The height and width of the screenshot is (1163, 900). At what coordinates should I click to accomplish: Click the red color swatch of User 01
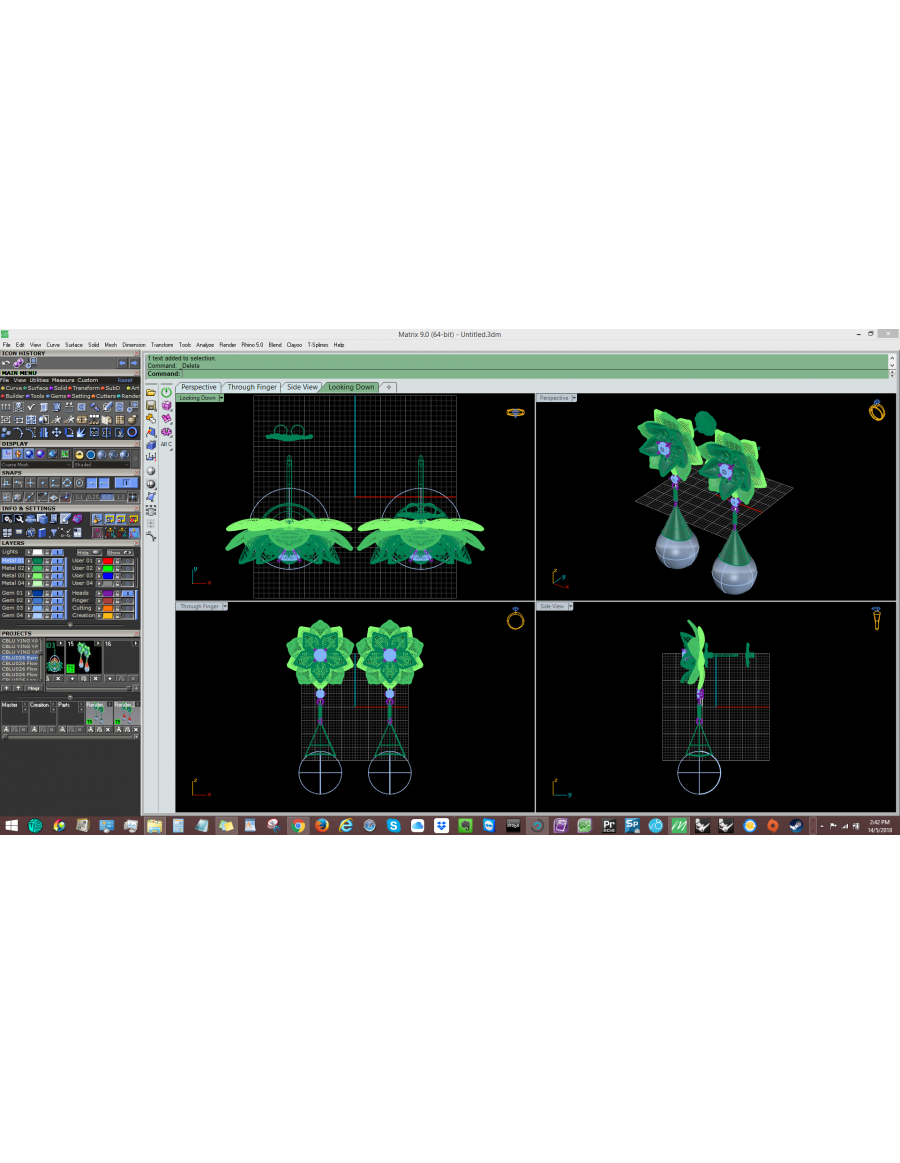click(108, 561)
